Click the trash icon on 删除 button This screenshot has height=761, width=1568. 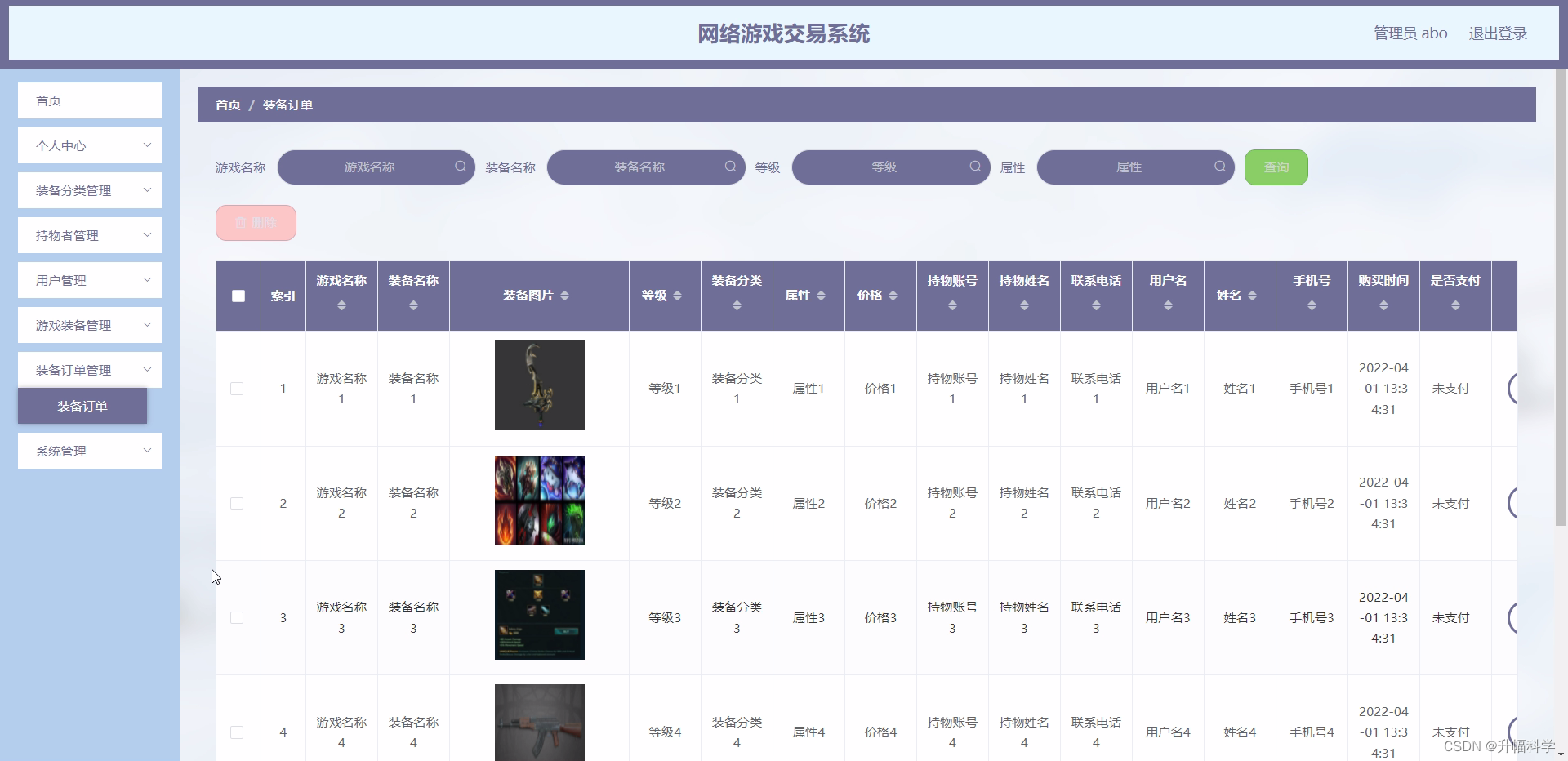pyautogui.click(x=241, y=222)
